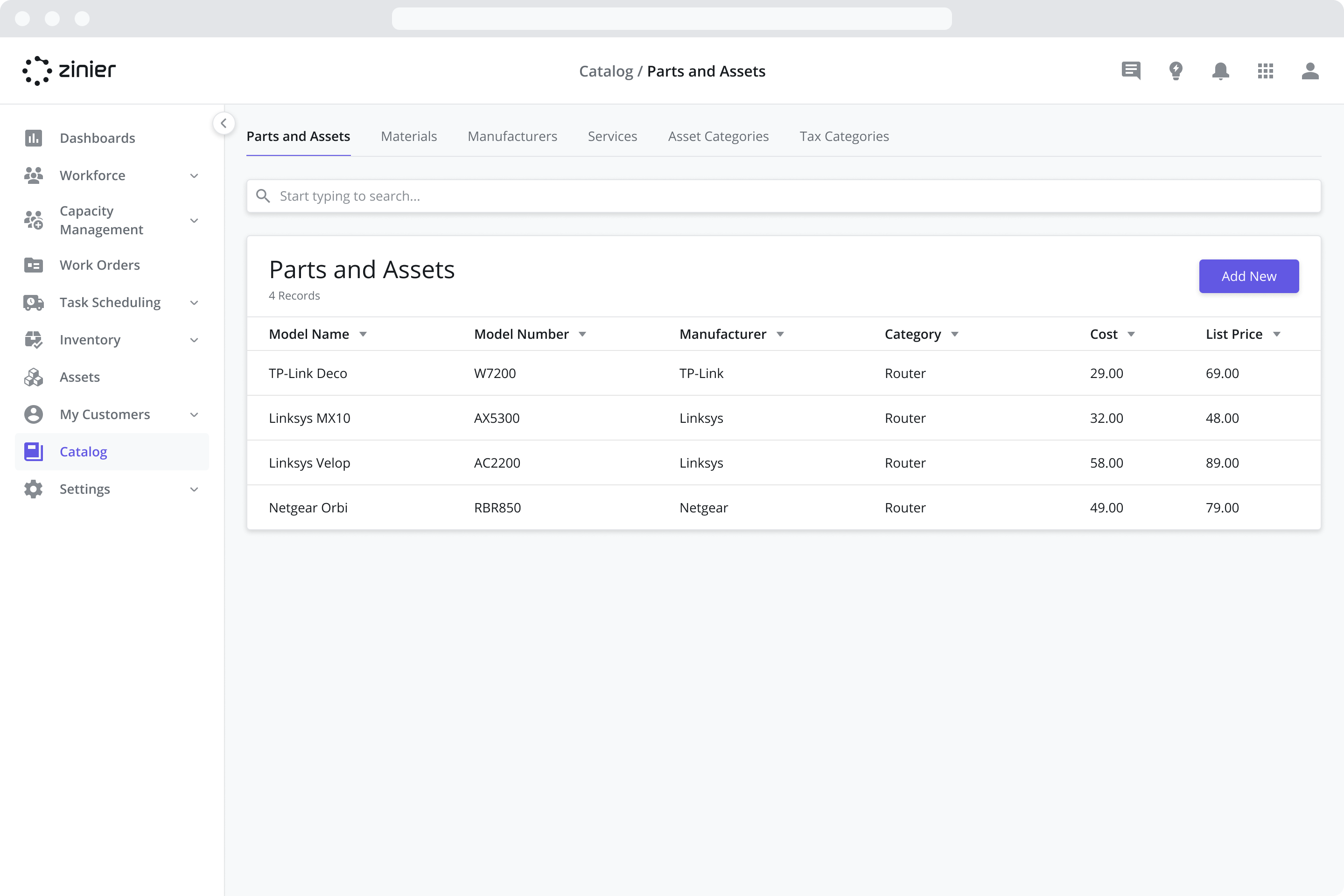Open the notifications bell
This screenshot has height=896, width=1344.
[x=1221, y=71]
